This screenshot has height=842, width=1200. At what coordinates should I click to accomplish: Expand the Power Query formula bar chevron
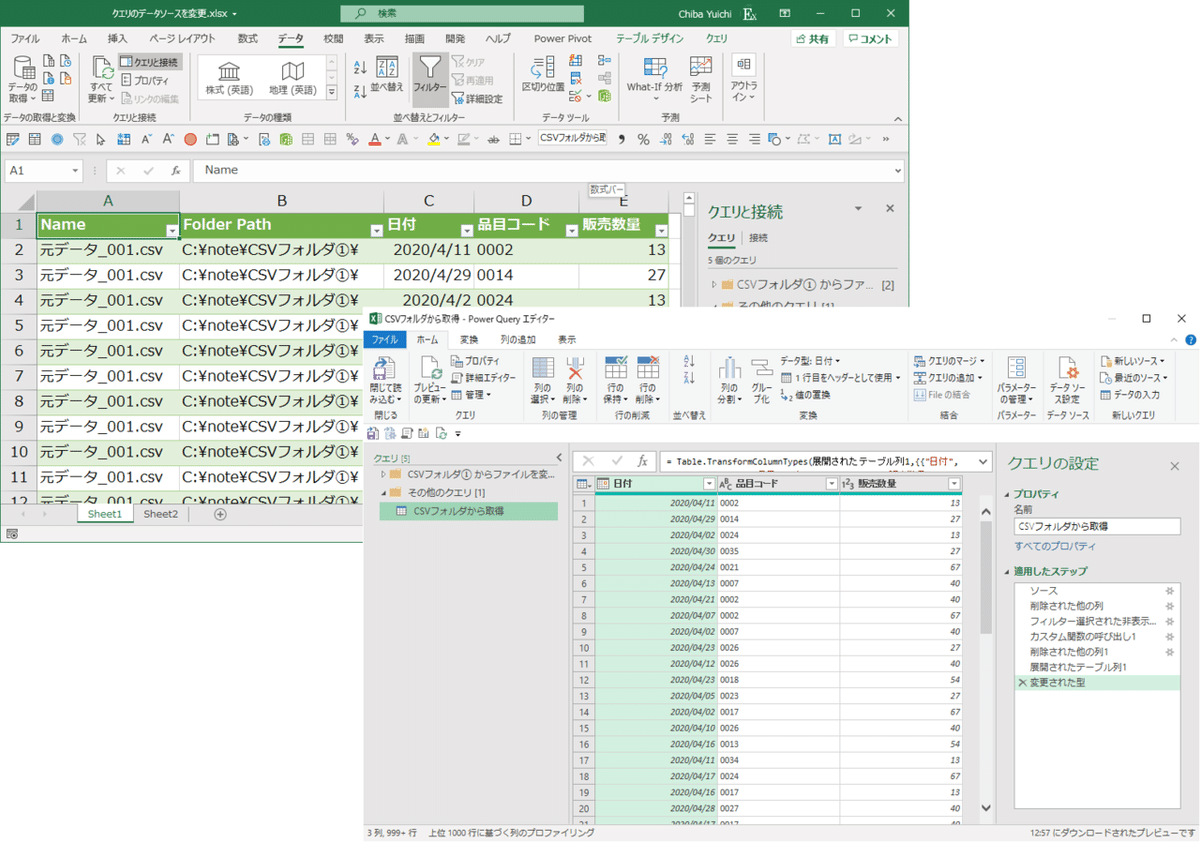click(984, 461)
